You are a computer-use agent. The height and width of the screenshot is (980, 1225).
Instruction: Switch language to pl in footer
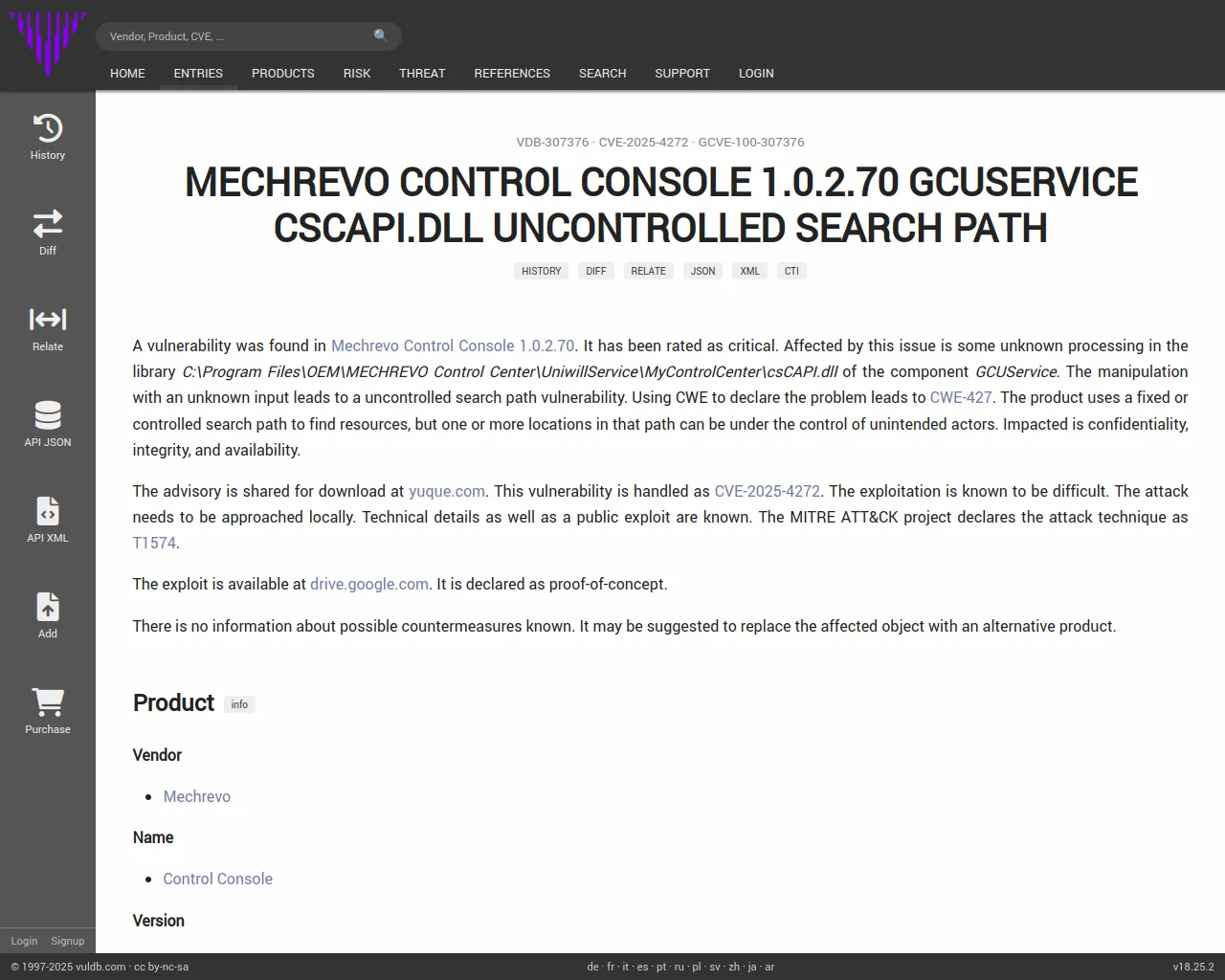coord(697,967)
